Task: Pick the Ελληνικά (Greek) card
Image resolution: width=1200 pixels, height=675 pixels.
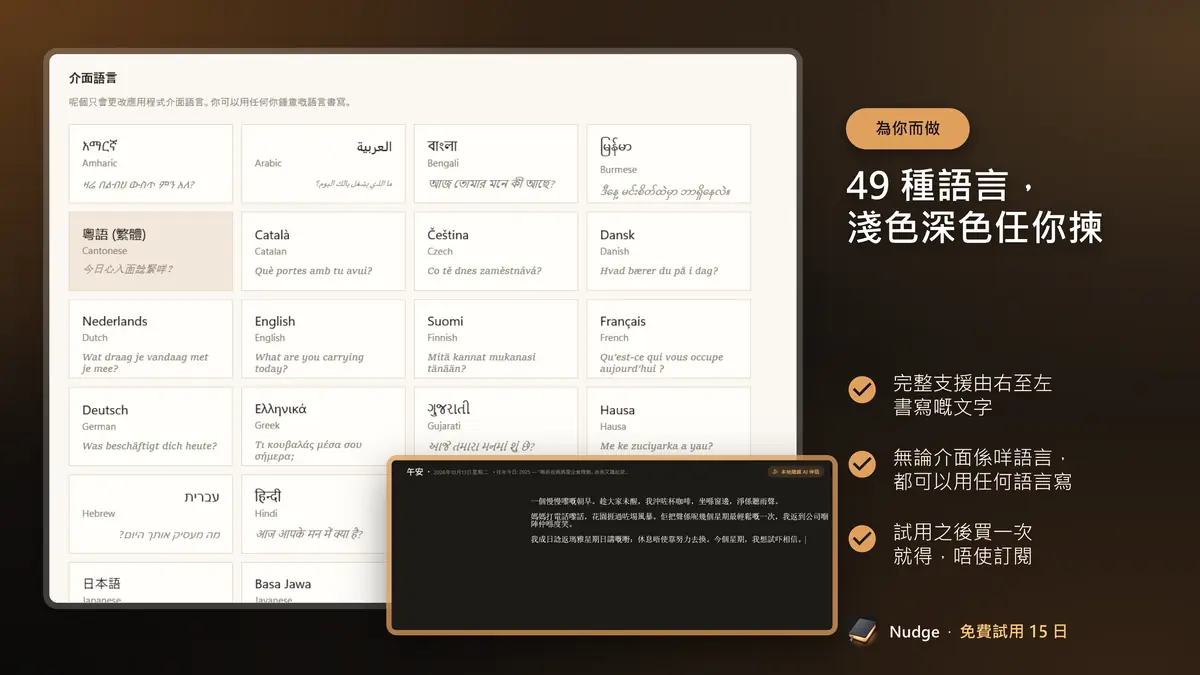Action: pos(323,427)
